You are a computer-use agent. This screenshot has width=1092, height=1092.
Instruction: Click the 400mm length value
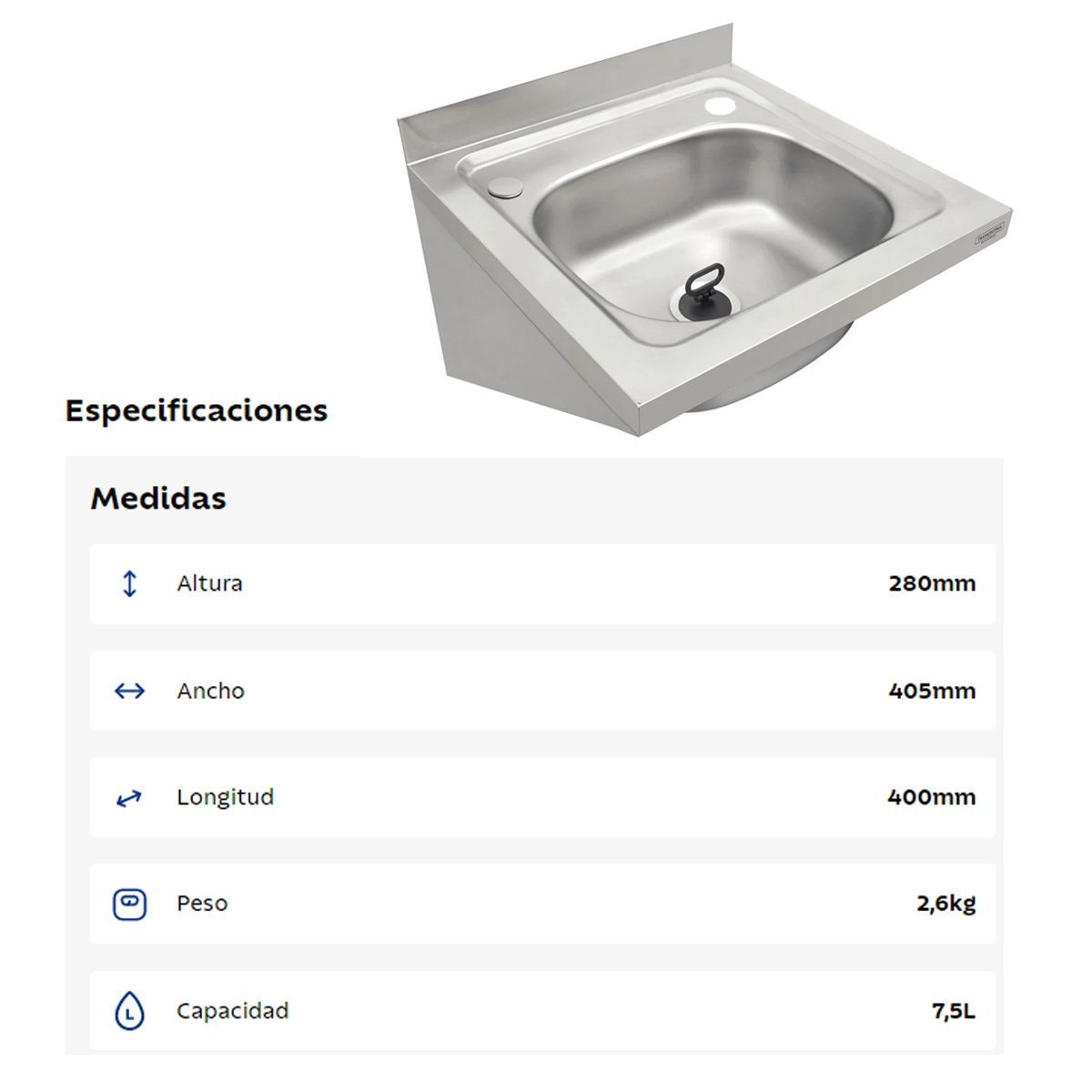coord(932,797)
